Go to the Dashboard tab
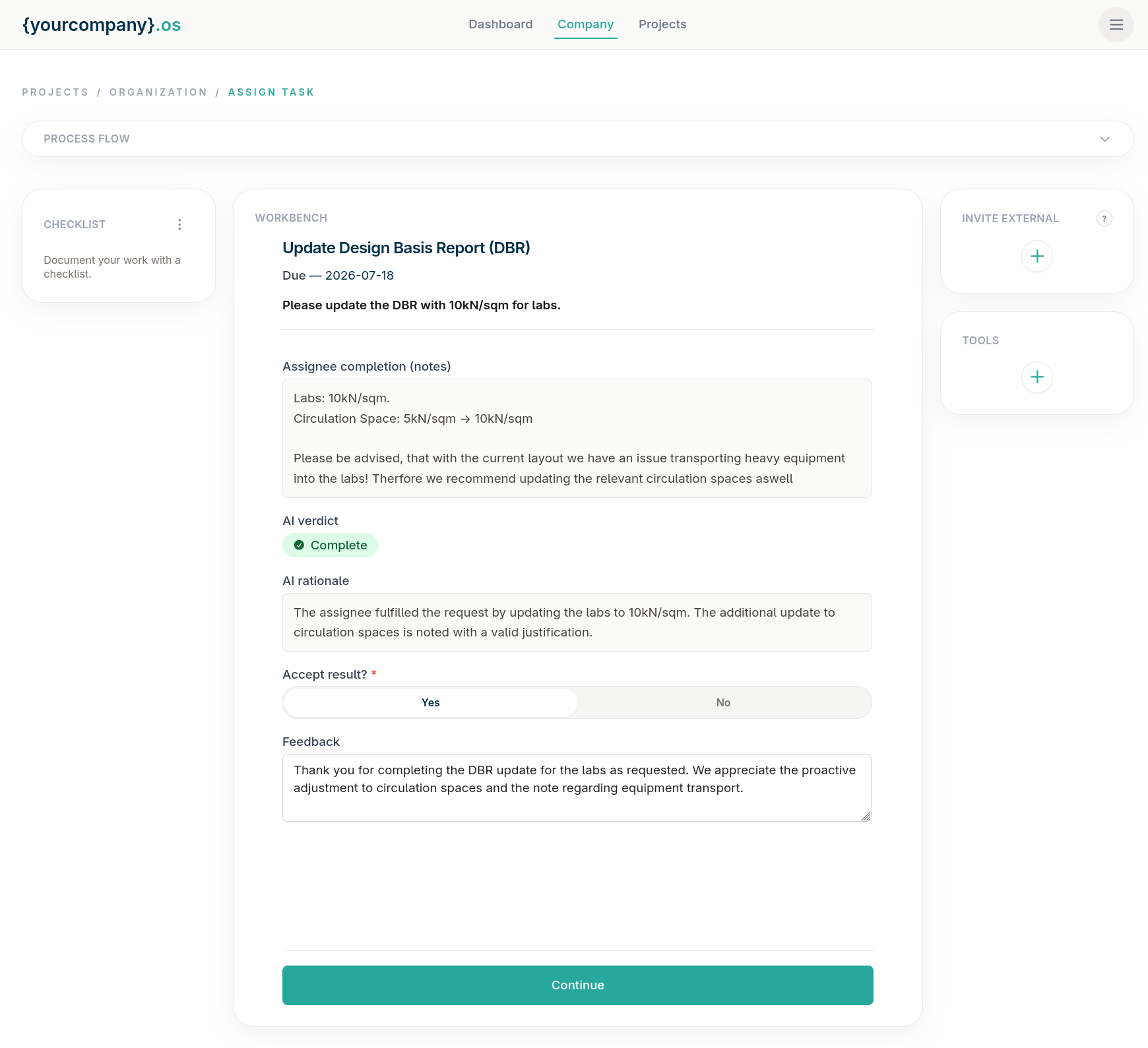Image resolution: width=1148 pixels, height=1048 pixels. click(x=500, y=24)
